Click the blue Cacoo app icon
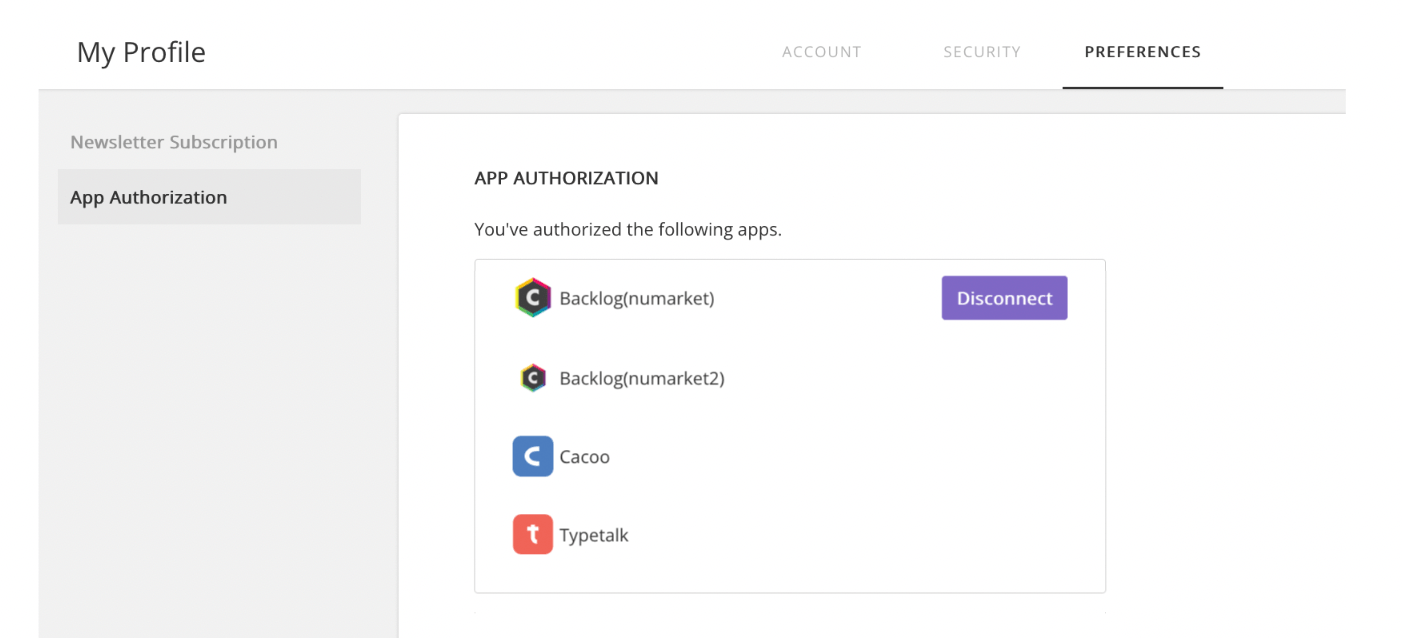The image size is (1402, 638). click(533, 456)
